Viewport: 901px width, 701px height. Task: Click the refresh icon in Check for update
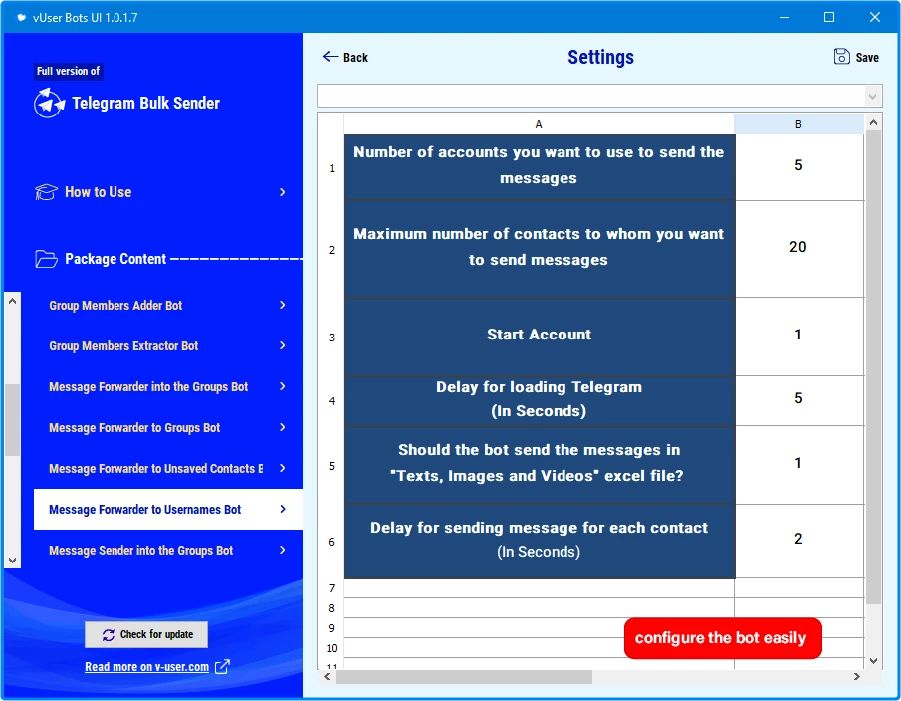tap(109, 634)
